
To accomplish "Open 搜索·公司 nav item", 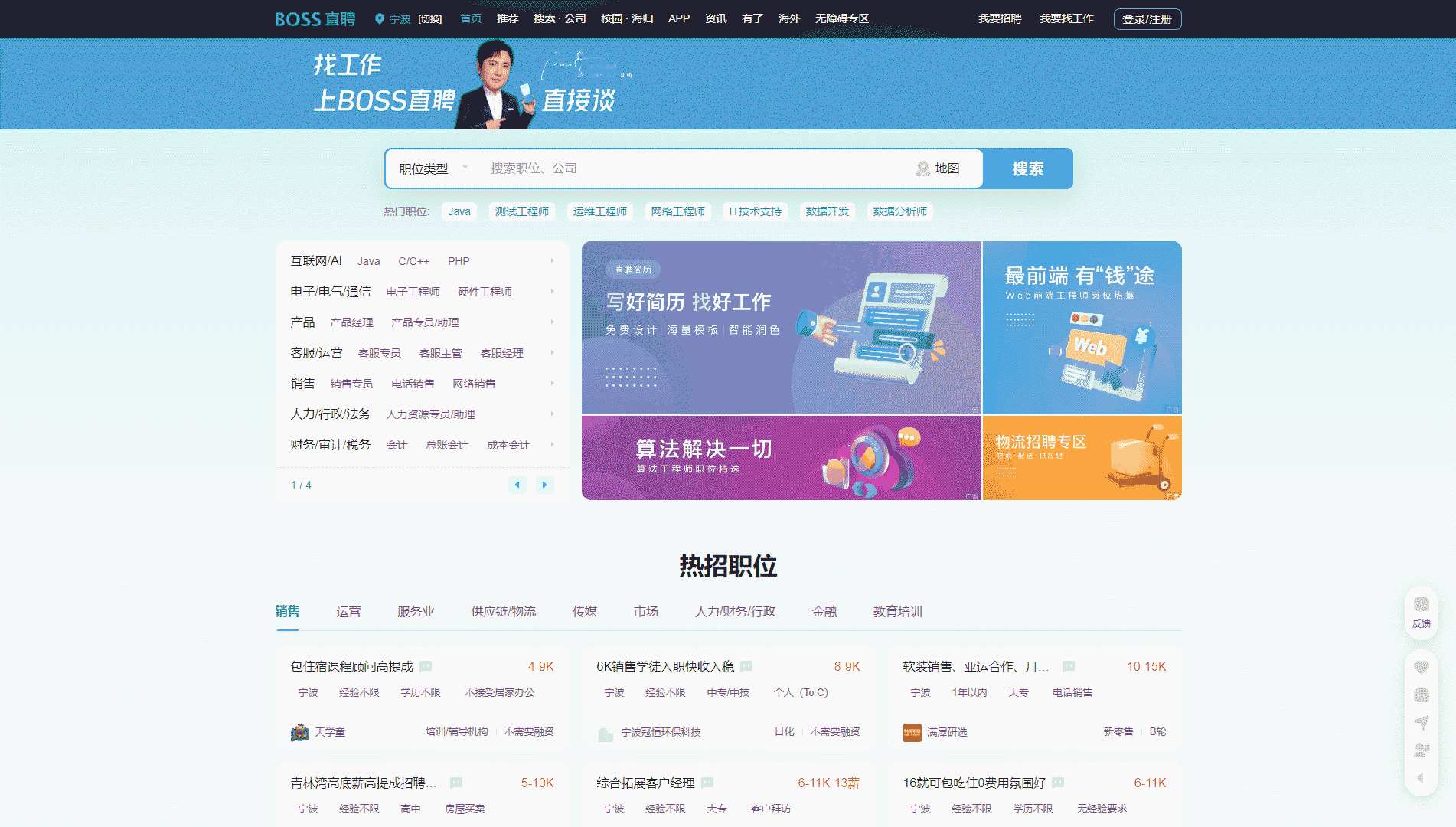I will [560, 18].
